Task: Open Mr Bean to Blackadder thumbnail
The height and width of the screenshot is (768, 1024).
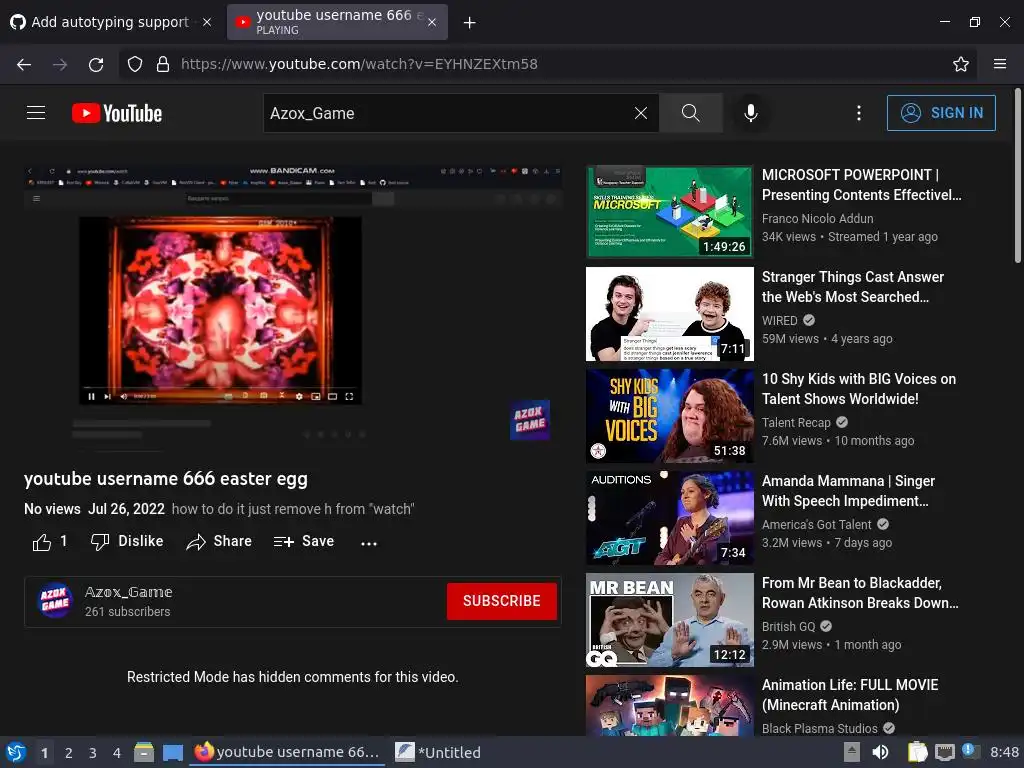Action: [669, 620]
